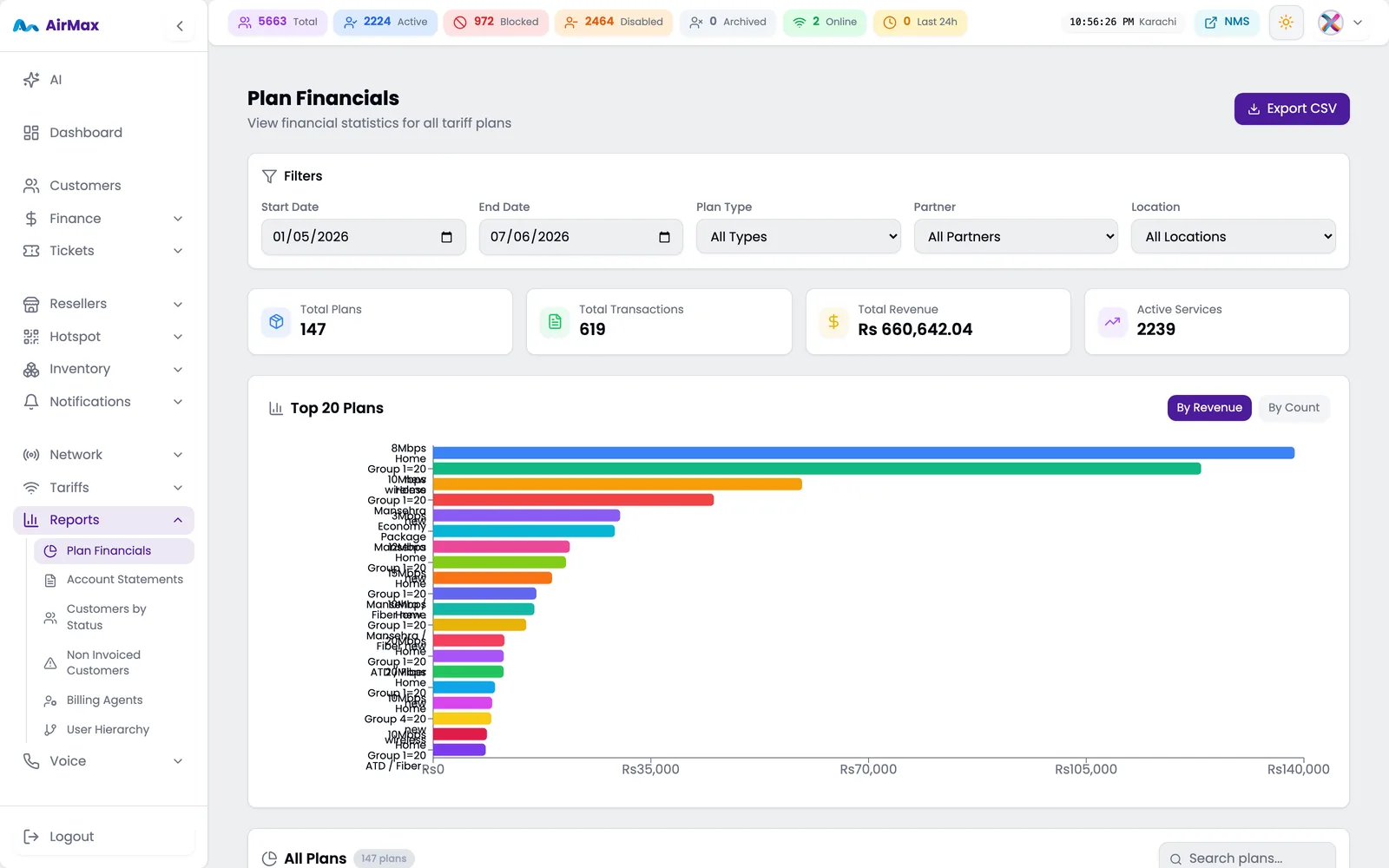Click the 2224 Active customers badge
The height and width of the screenshot is (868, 1389).
click(x=385, y=22)
